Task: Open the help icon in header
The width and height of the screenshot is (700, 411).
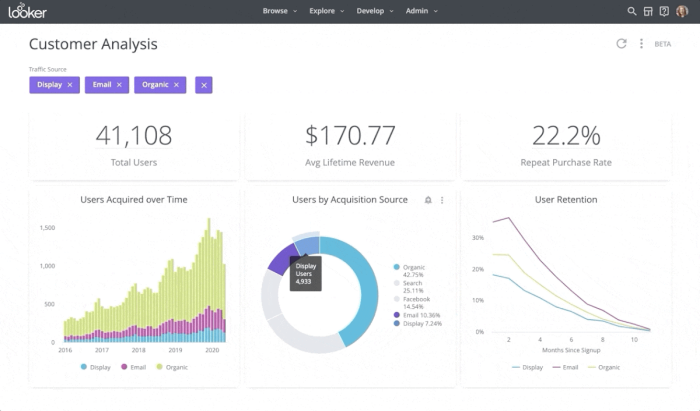Action: point(664,11)
